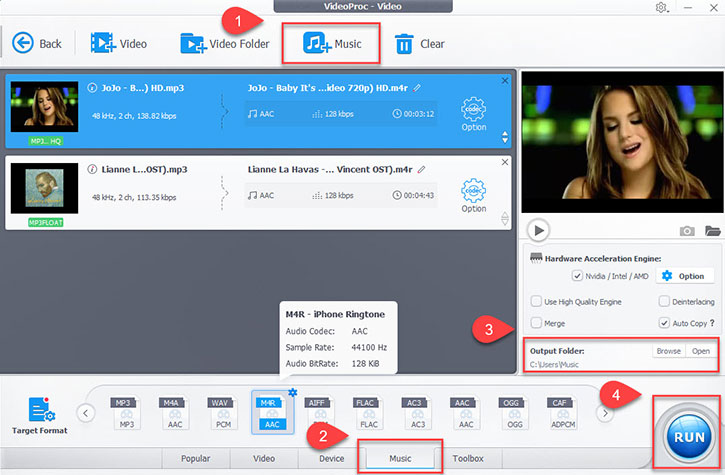Switch to the Music tab
This screenshot has height=475, width=725.
tap(400, 458)
